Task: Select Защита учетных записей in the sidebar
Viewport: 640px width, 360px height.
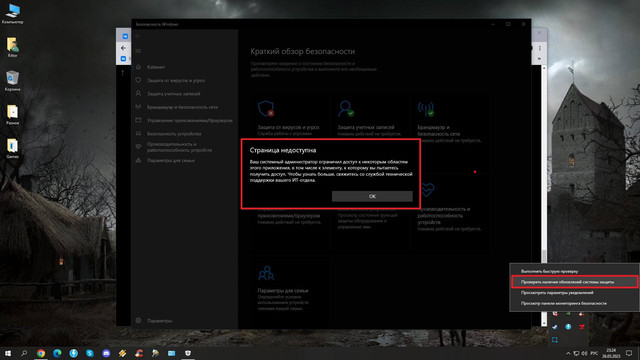Action: [x=173, y=94]
